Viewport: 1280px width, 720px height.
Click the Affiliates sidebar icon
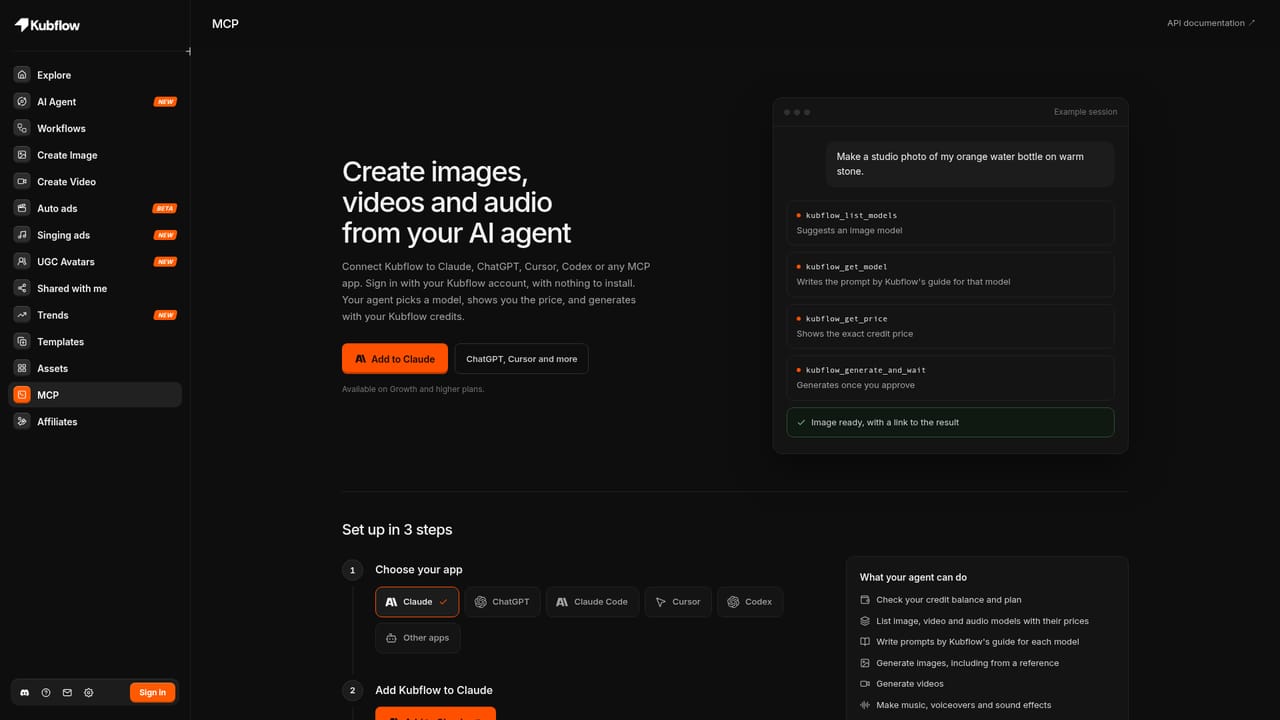pos(22,421)
